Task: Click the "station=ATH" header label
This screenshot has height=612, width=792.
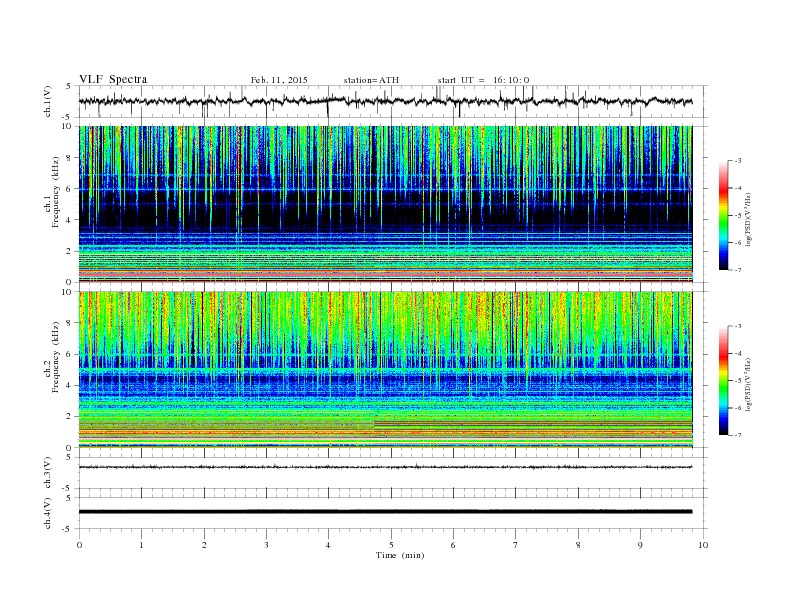Action: click(x=371, y=80)
